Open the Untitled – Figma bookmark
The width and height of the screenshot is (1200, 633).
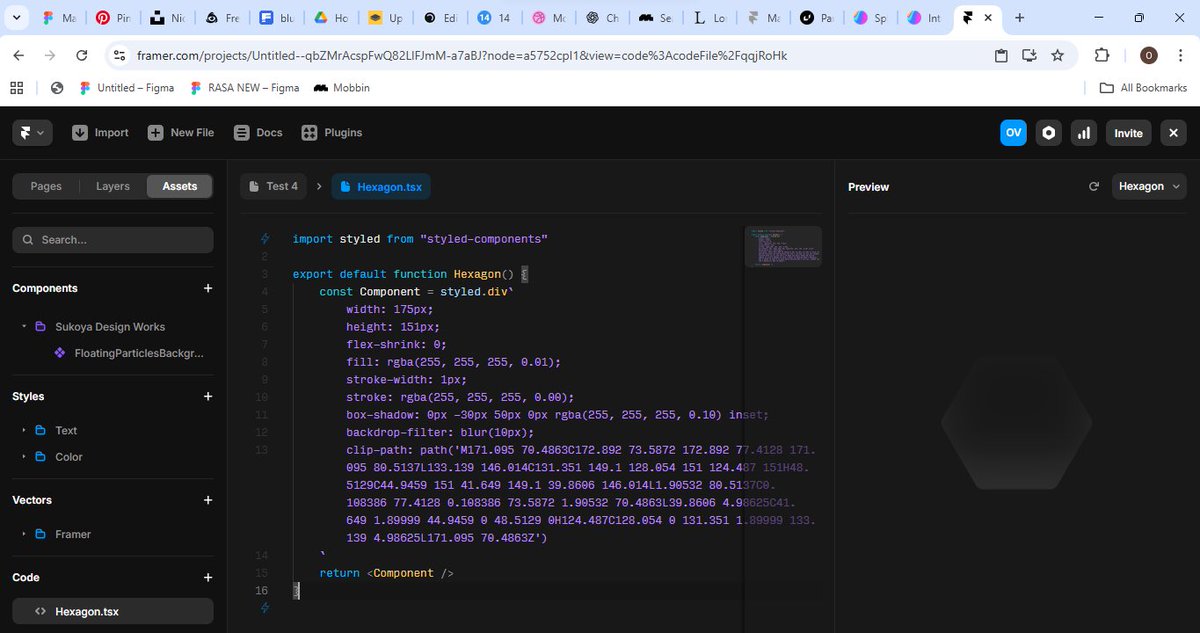(126, 88)
